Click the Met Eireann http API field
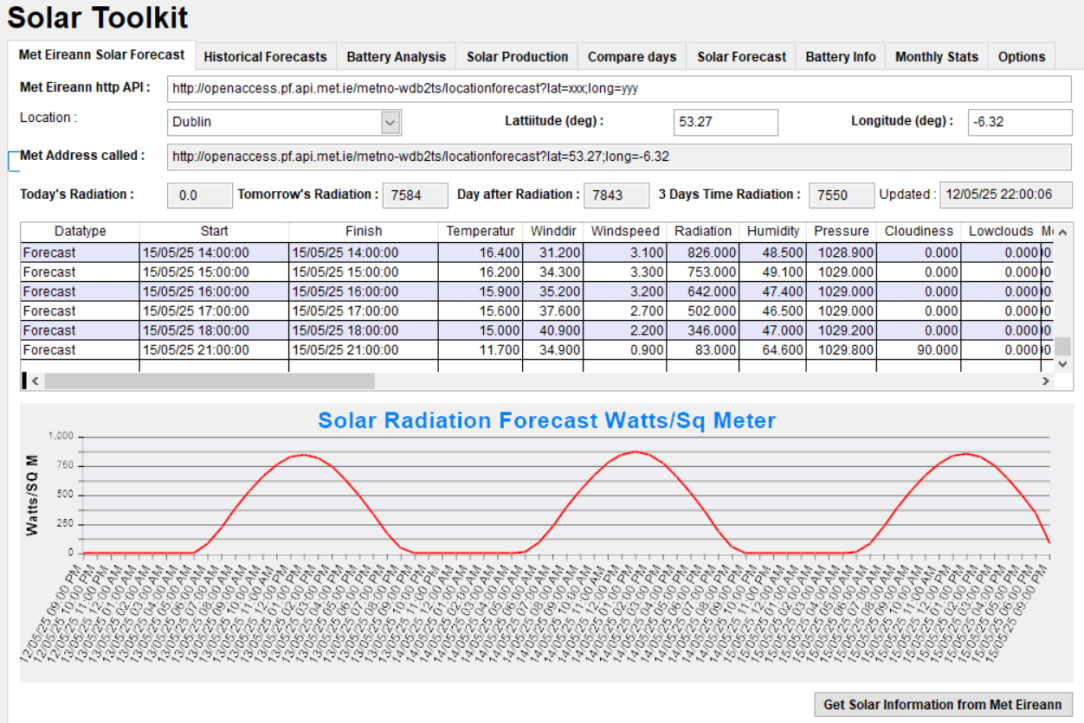1084x723 pixels. coord(619,88)
